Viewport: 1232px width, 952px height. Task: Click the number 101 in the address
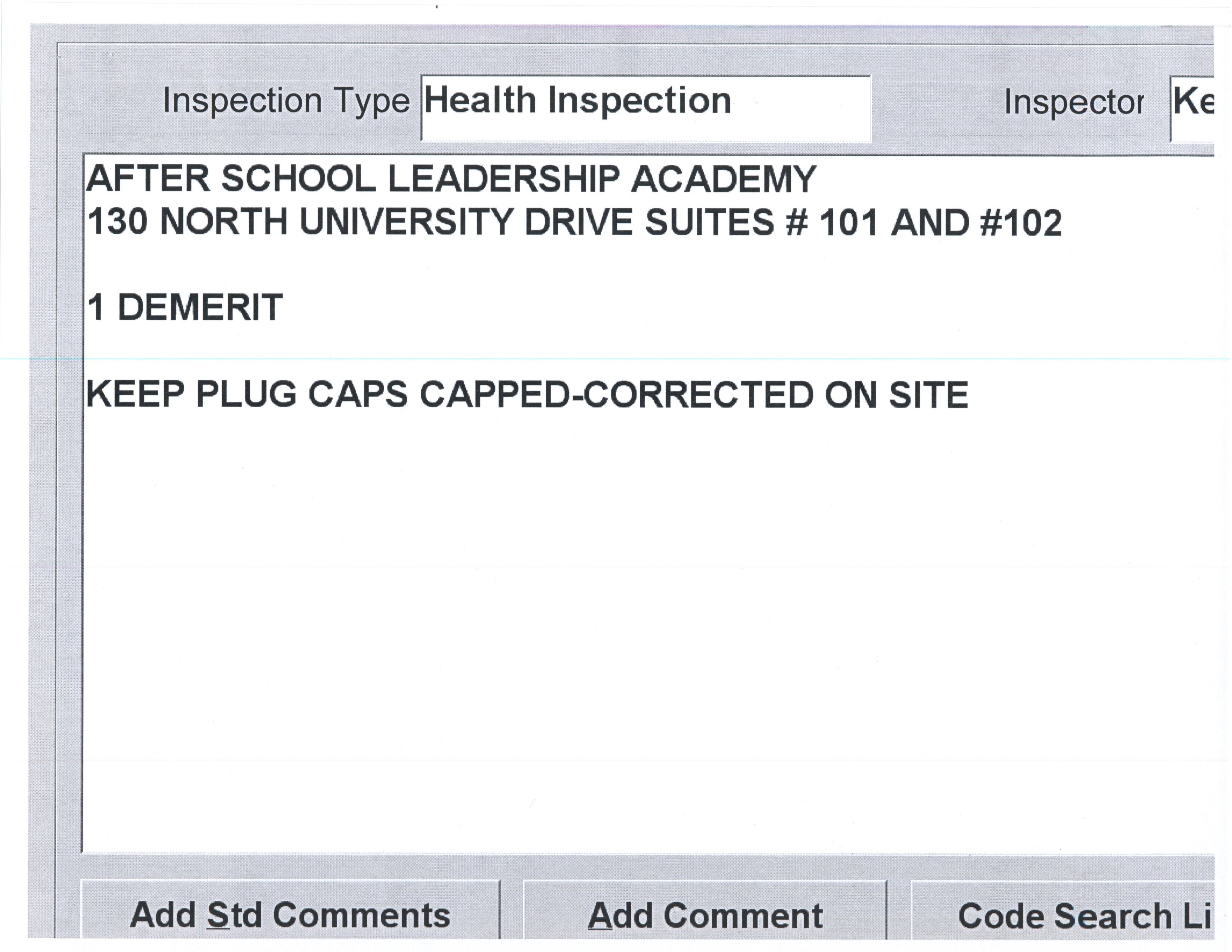(x=849, y=222)
